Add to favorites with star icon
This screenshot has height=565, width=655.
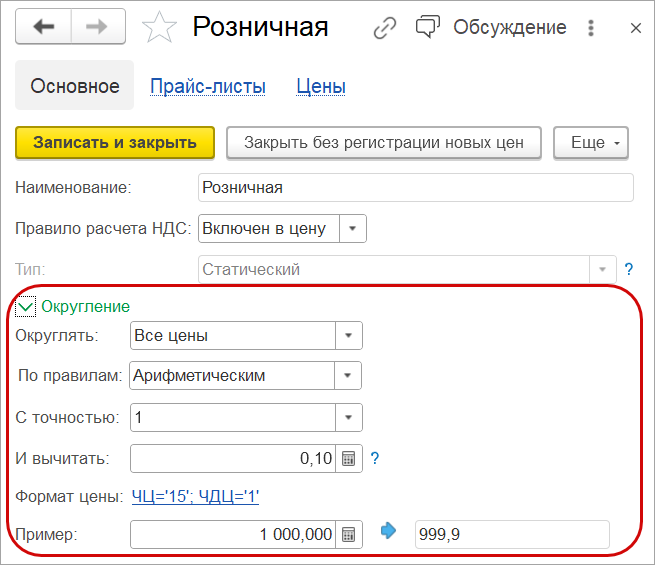(159, 28)
